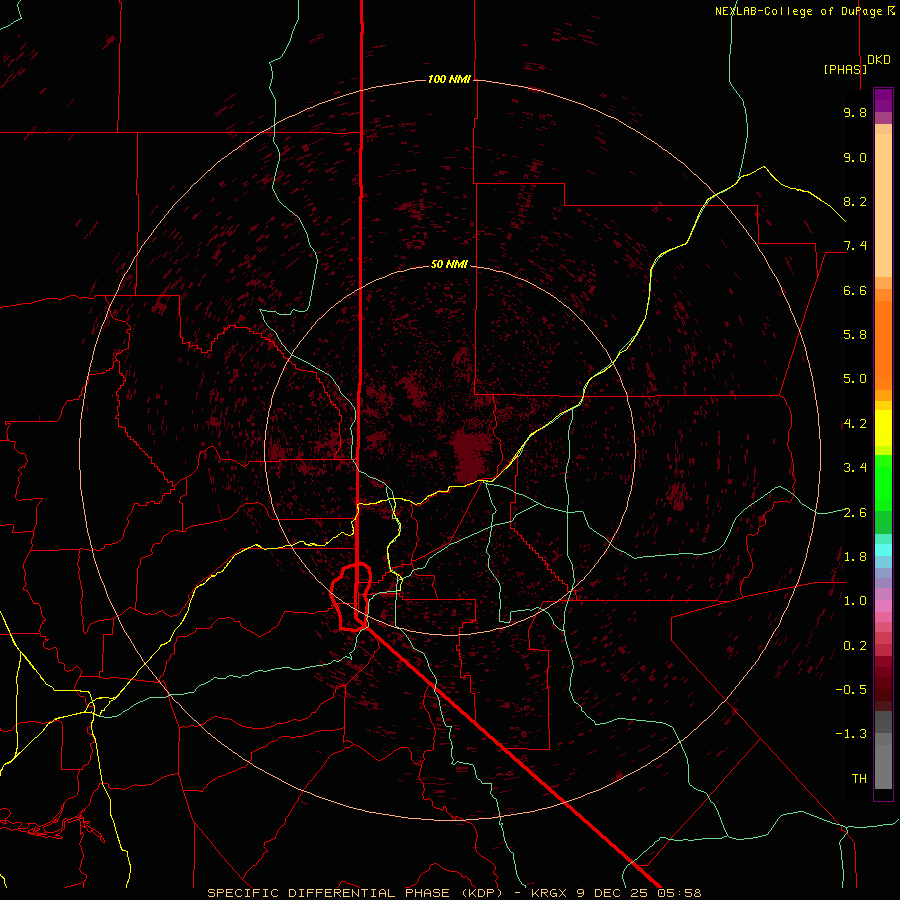
Task: Click the 1.8 value on color scale
Action: pyautogui.click(x=855, y=557)
